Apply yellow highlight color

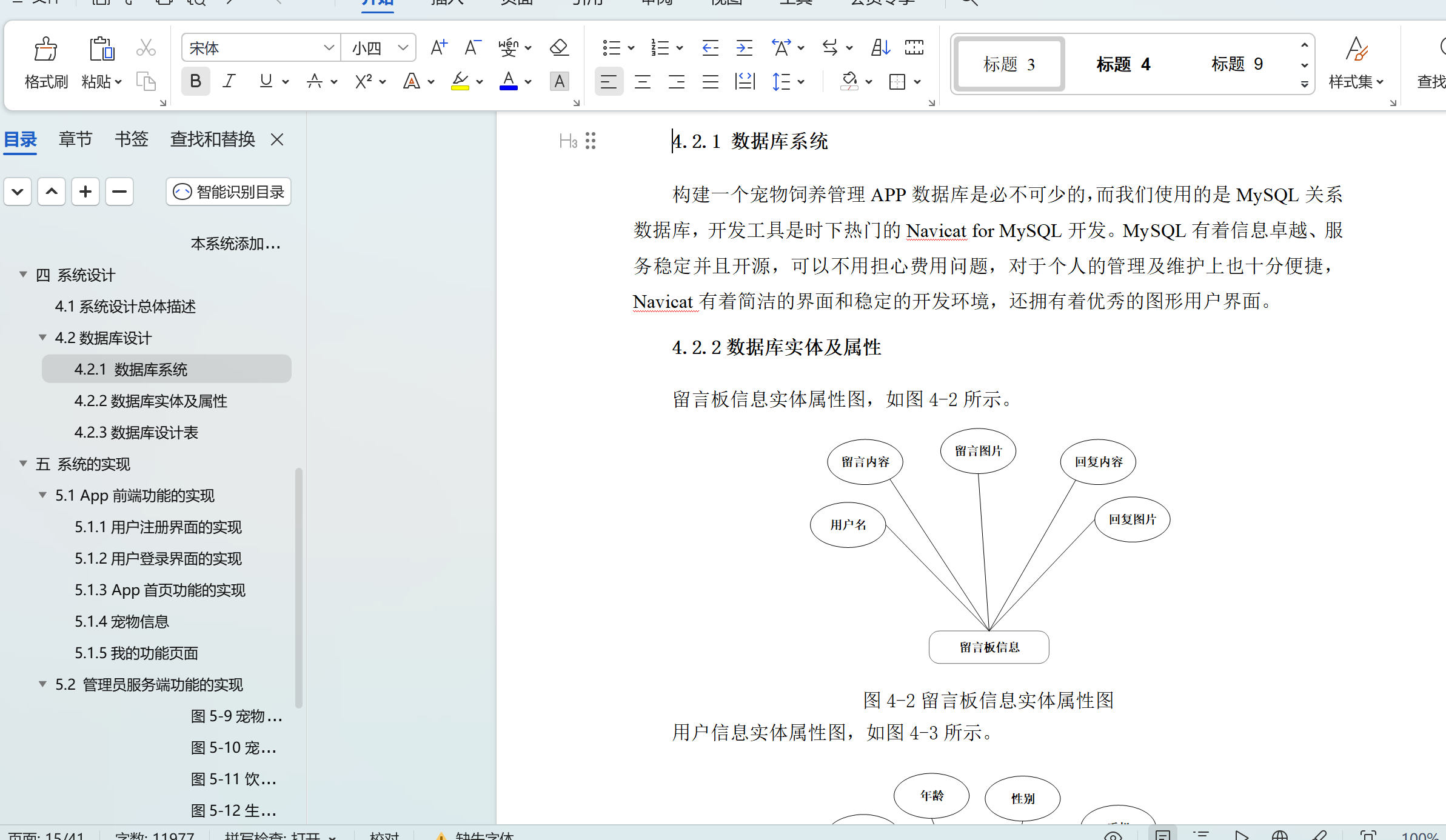pyautogui.click(x=460, y=81)
